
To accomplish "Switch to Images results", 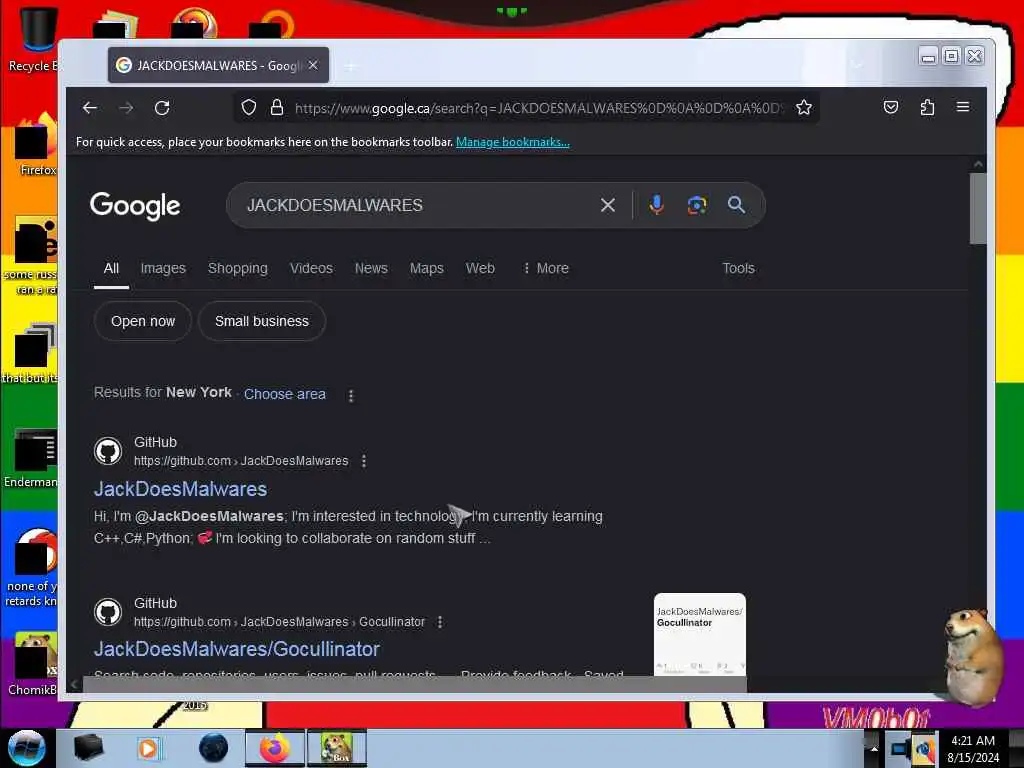I will click(163, 268).
